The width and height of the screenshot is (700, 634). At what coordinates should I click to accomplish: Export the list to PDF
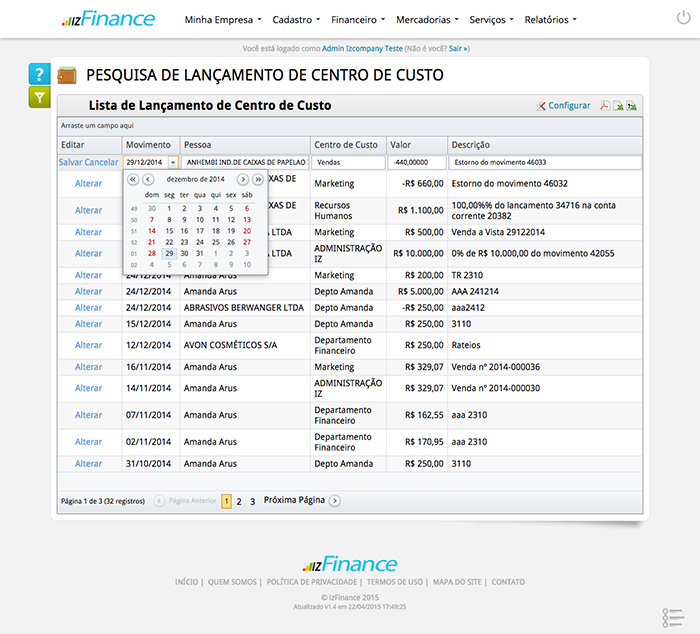click(605, 106)
